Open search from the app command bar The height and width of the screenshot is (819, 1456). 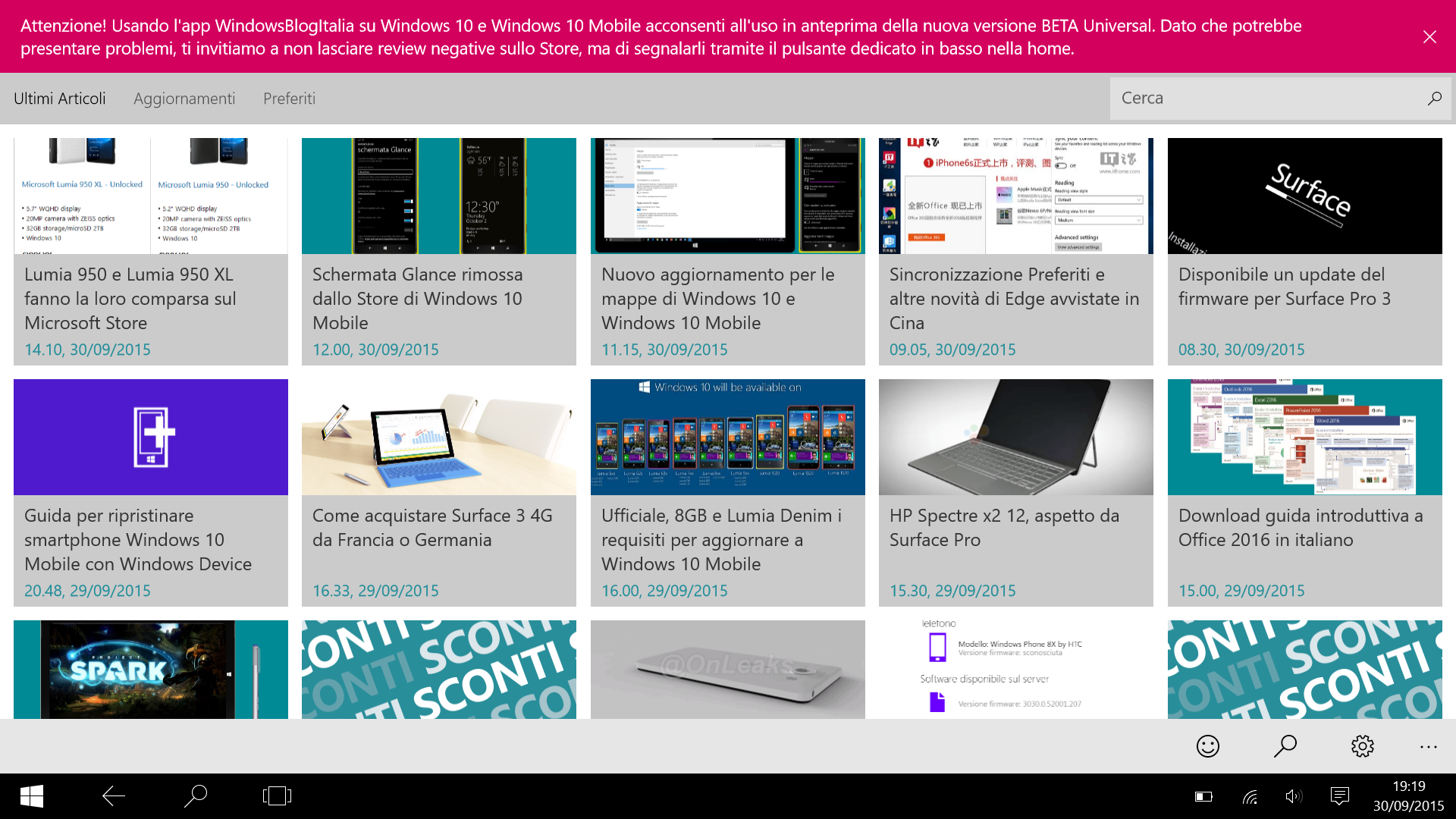coord(1285,746)
